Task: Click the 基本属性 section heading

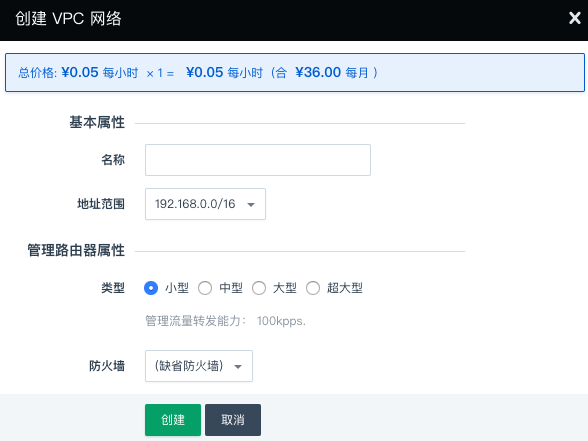Action: click(97, 122)
